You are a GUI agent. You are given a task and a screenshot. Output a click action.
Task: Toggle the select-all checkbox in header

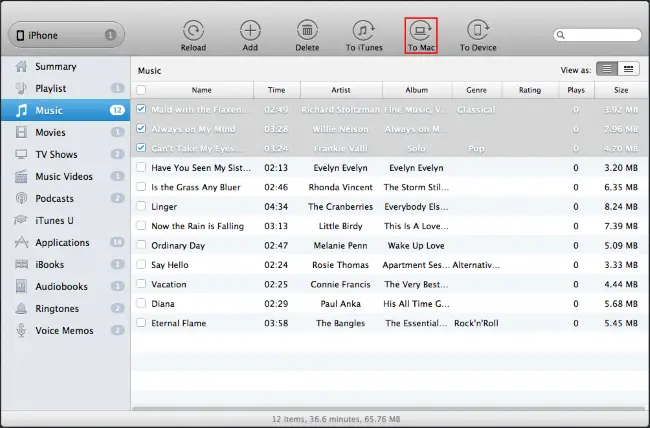141,90
